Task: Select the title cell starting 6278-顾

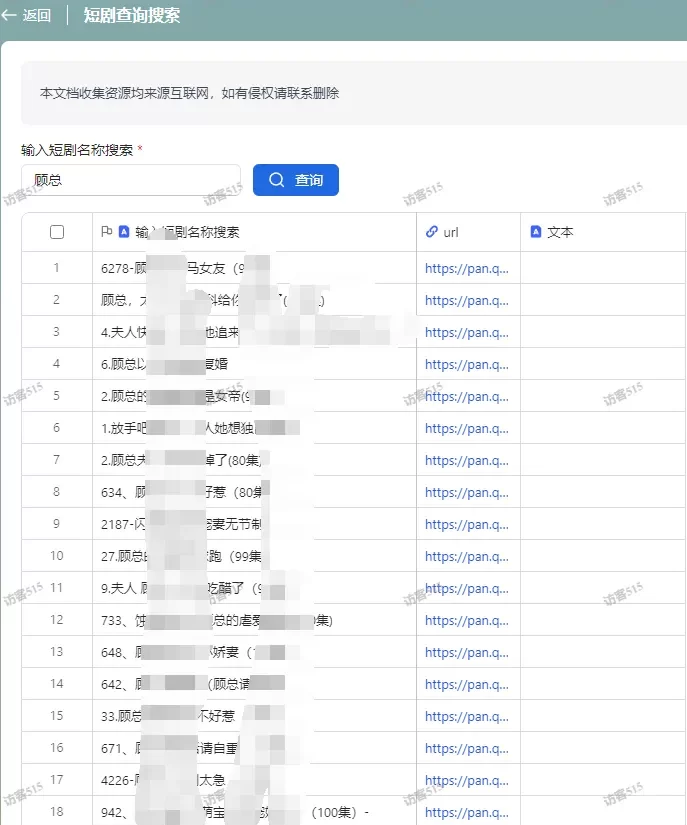Action: coord(254,268)
